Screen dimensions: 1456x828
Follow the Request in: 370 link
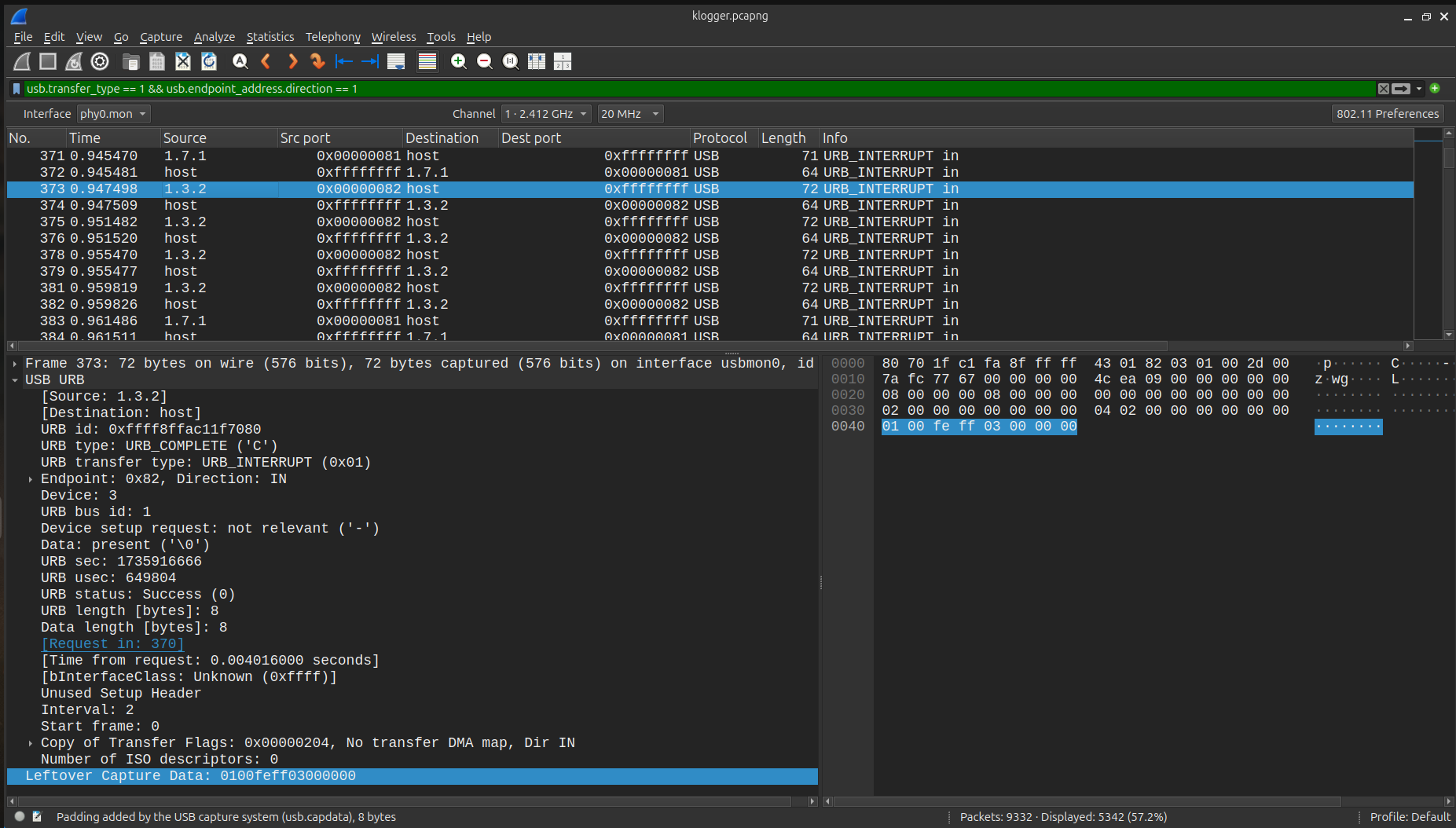(x=112, y=644)
